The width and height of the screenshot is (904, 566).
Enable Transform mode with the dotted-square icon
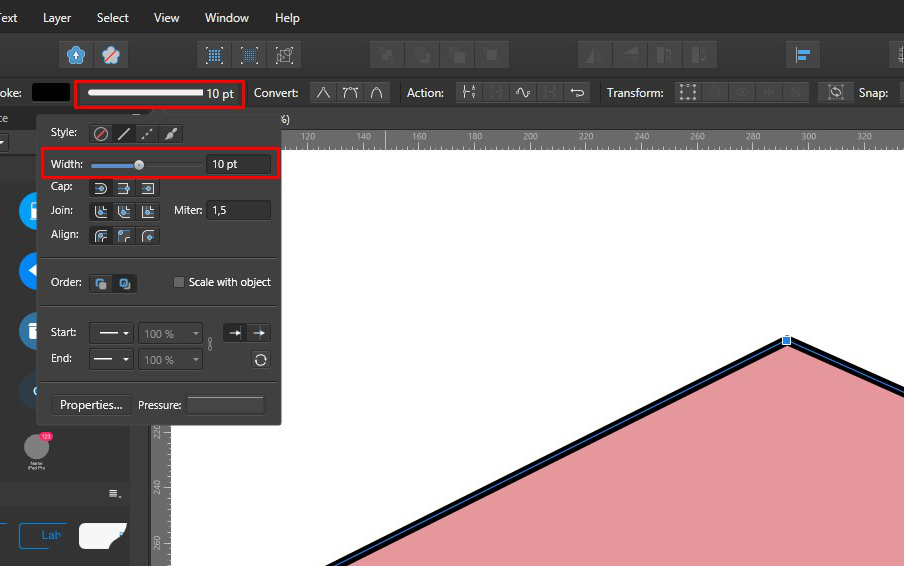[687, 93]
